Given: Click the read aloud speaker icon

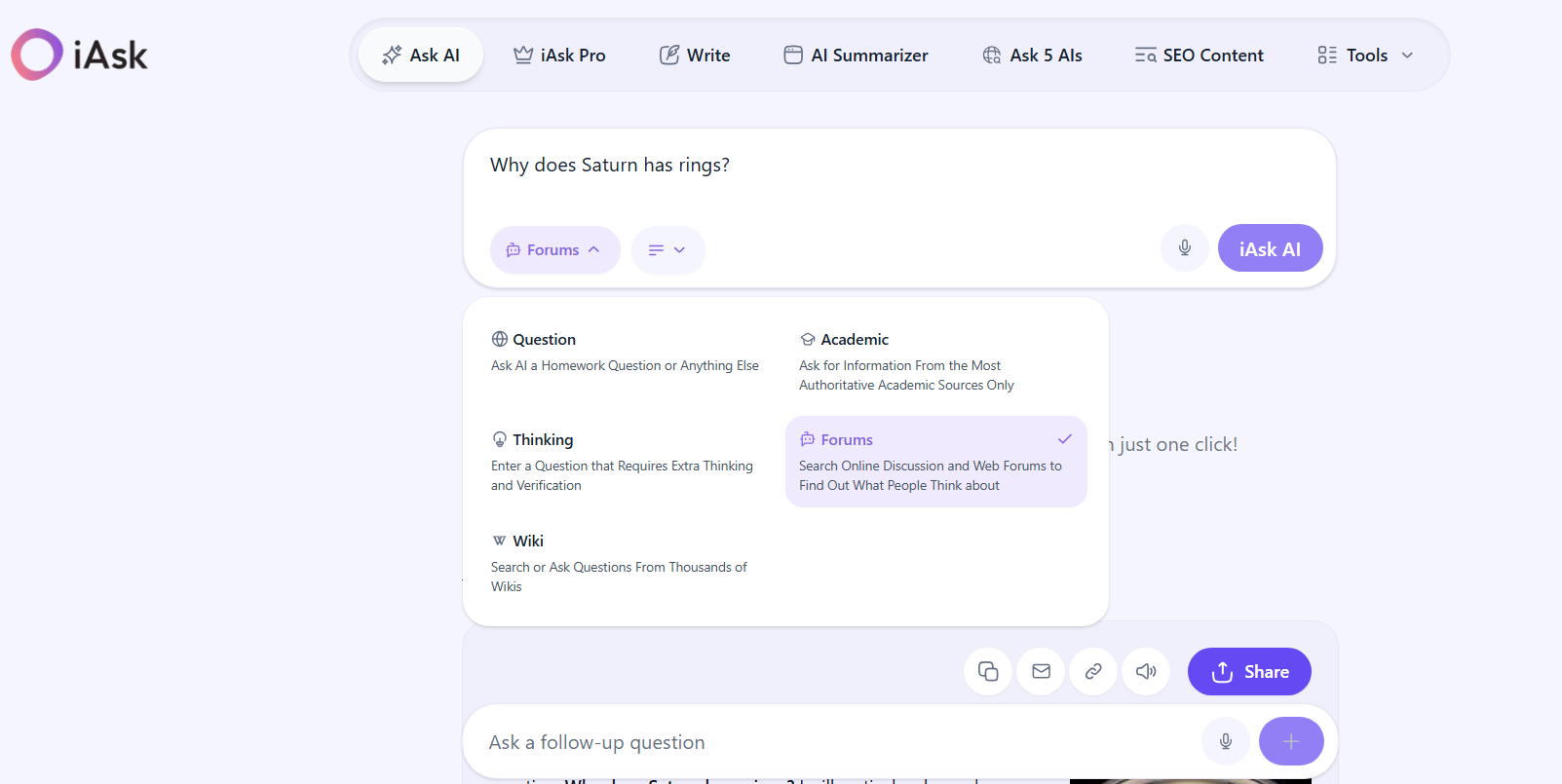Looking at the screenshot, I should coord(1146,671).
